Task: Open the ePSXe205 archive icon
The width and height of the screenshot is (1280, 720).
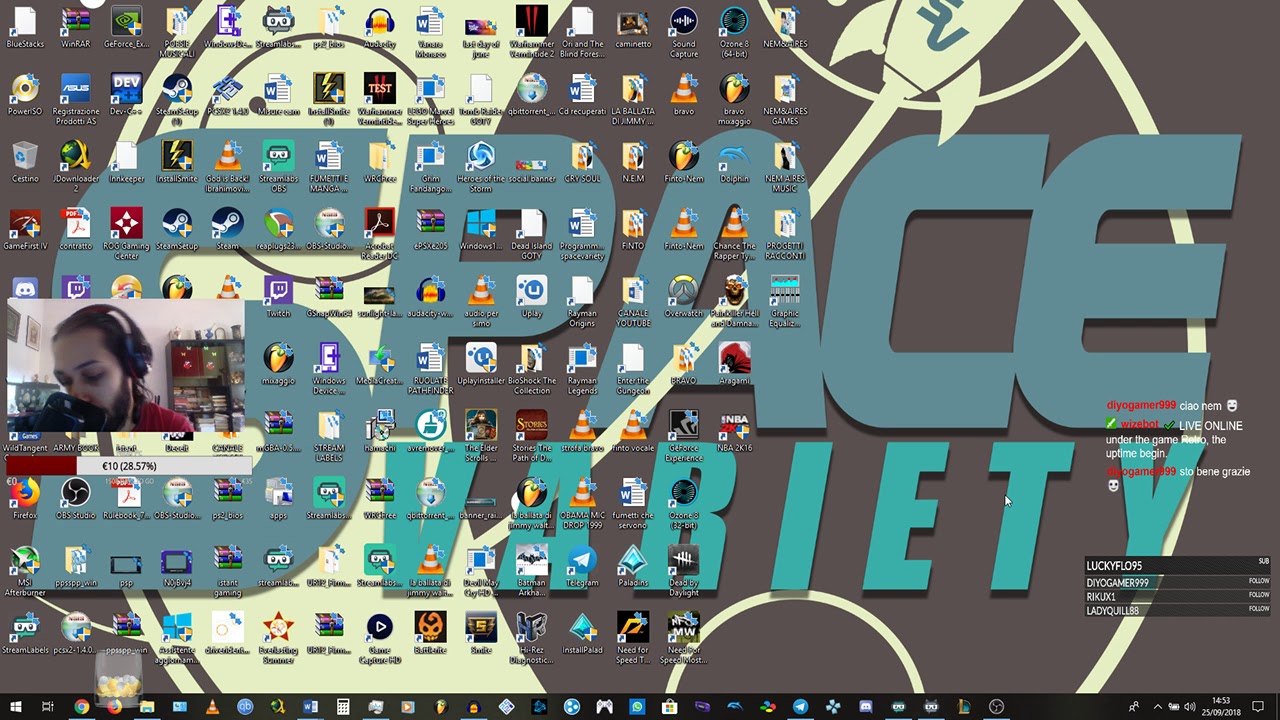Action: point(430,229)
